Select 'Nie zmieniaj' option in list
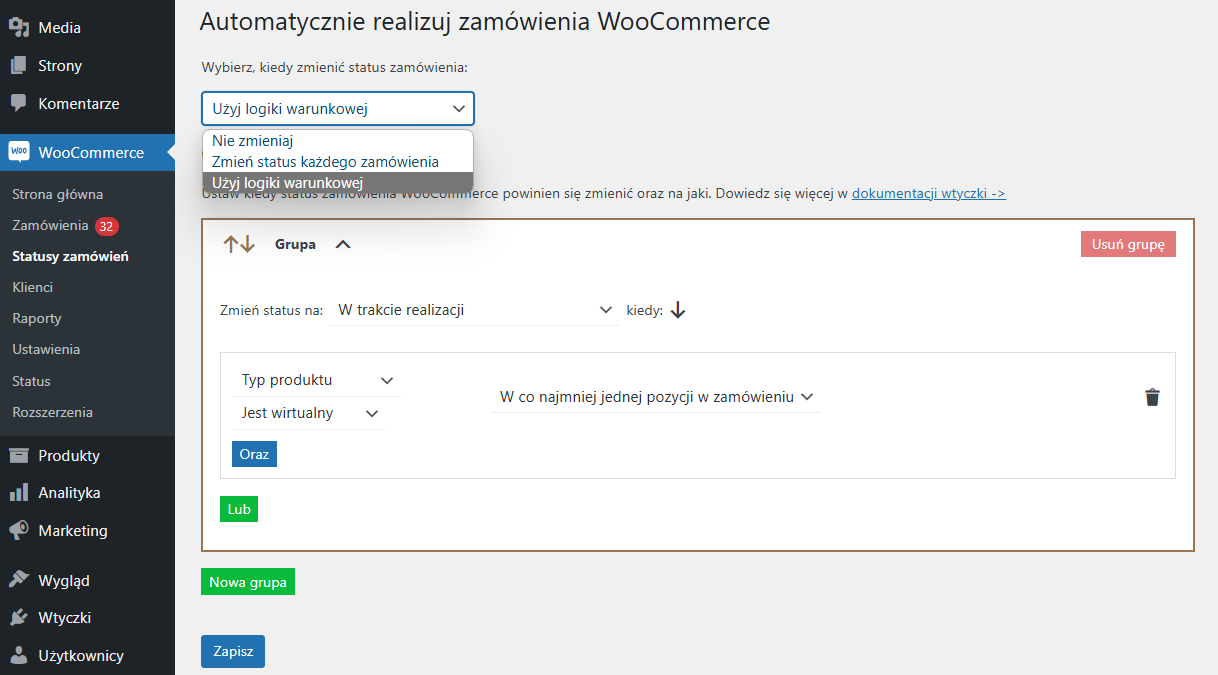The image size is (1218, 675). tap(252, 141)
